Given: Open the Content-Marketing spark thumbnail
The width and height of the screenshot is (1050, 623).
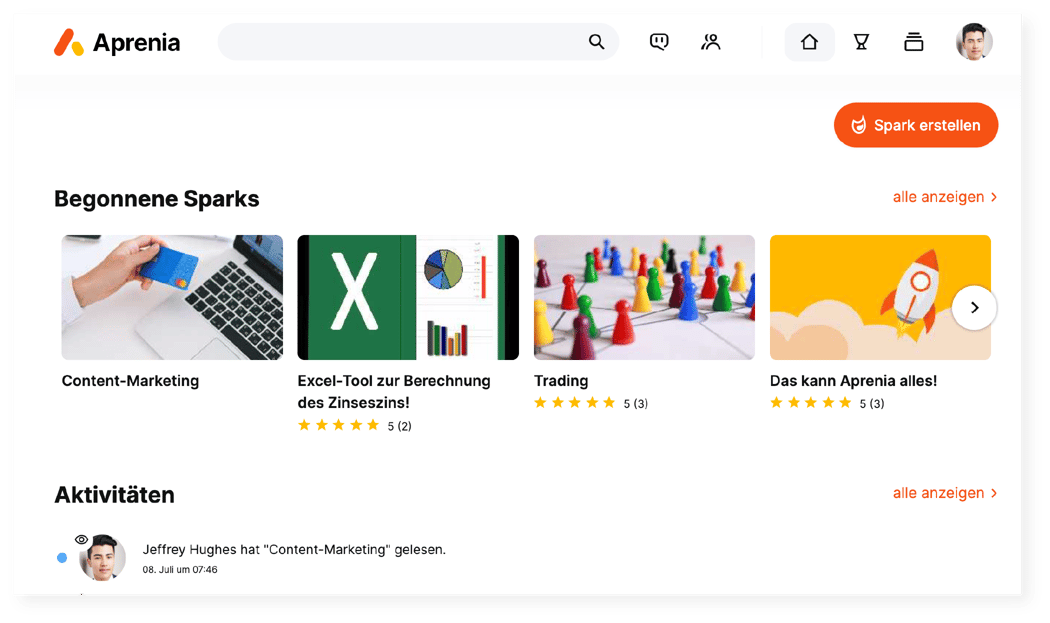Looking at the screenshot, I should tap(172, 297).
